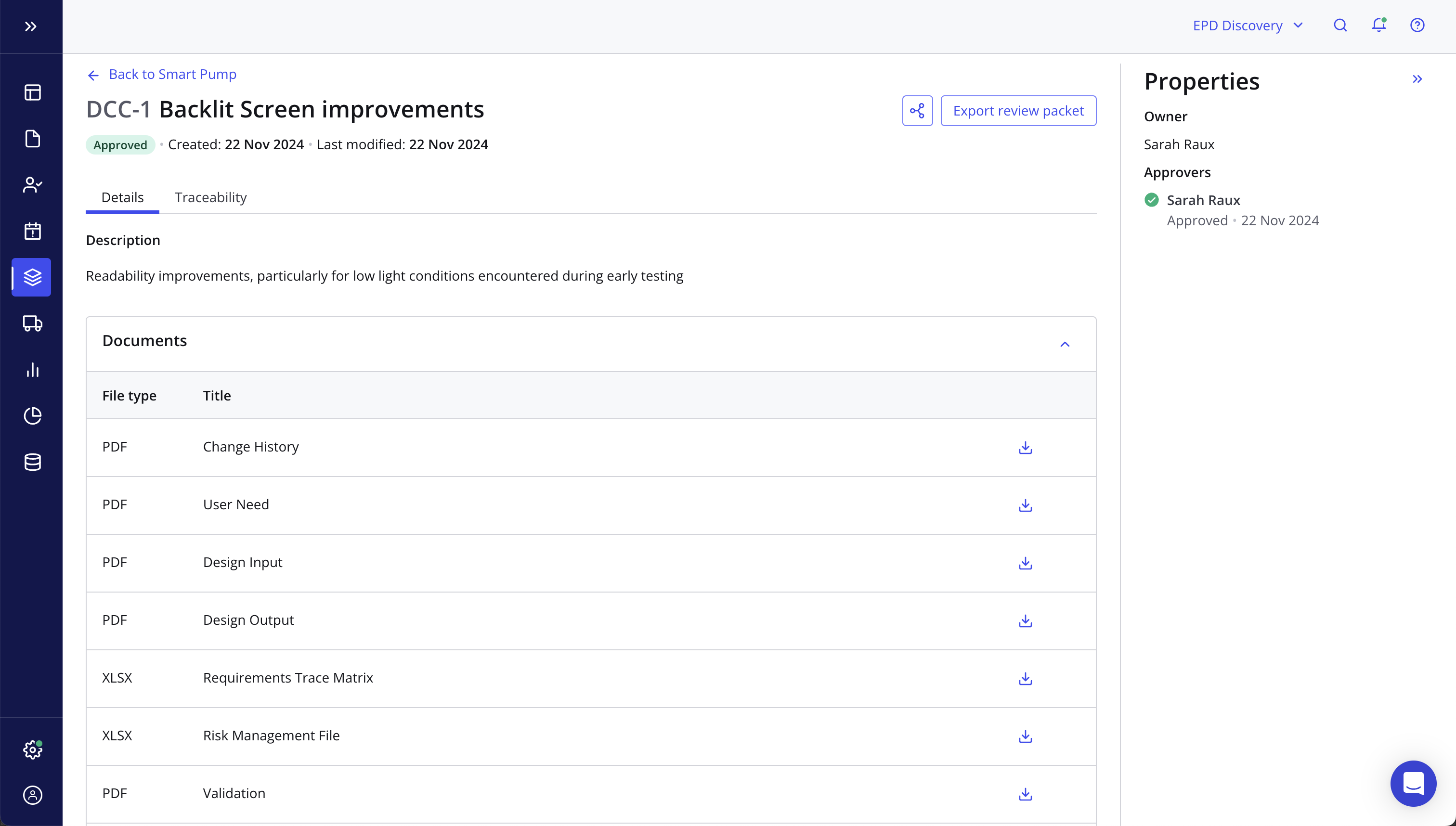The width and height of the screenshot is (1456, 826).
Task: Open the user check training sidebar icon
Action: [32, 185]
